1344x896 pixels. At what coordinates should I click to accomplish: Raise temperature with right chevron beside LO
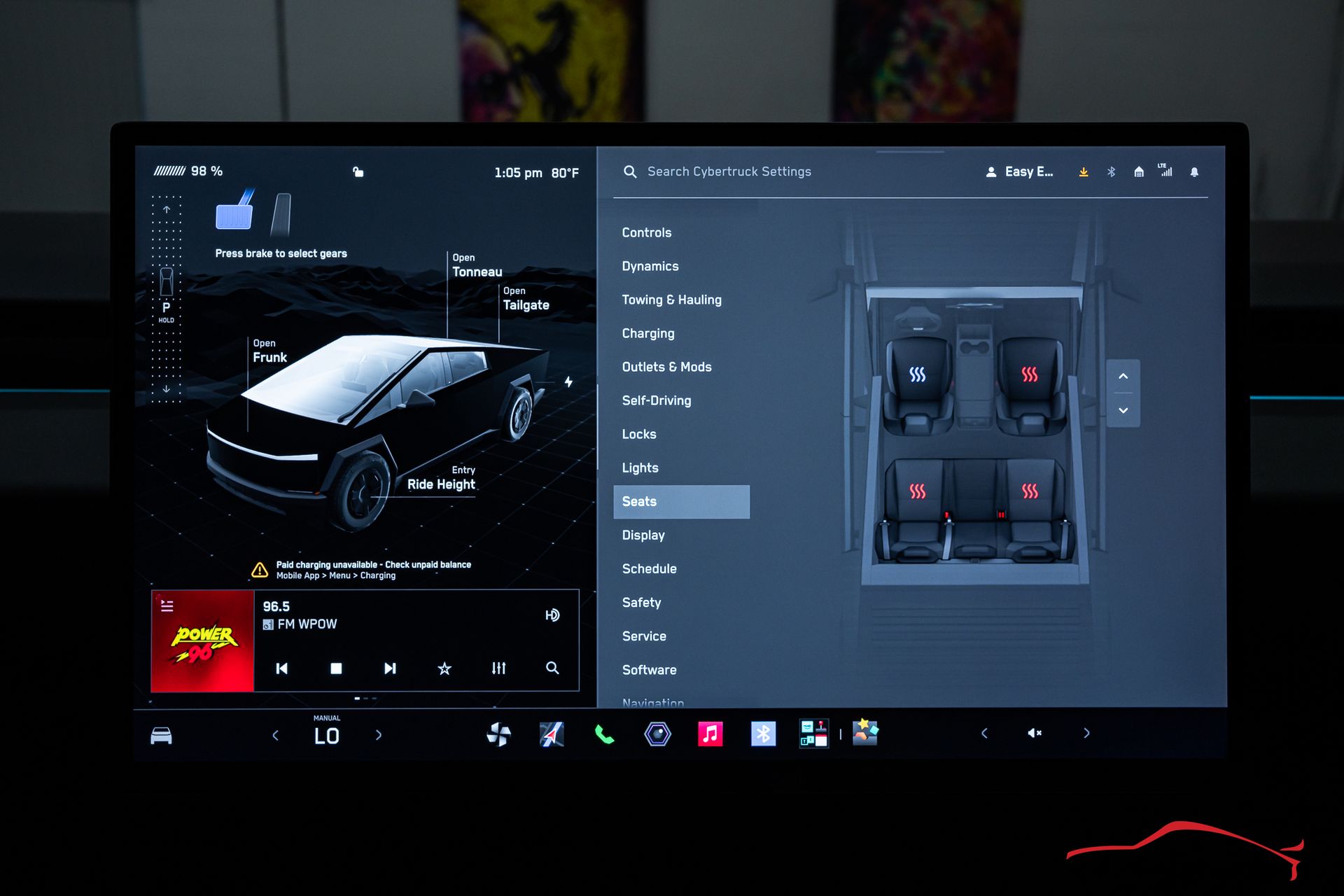379,735
